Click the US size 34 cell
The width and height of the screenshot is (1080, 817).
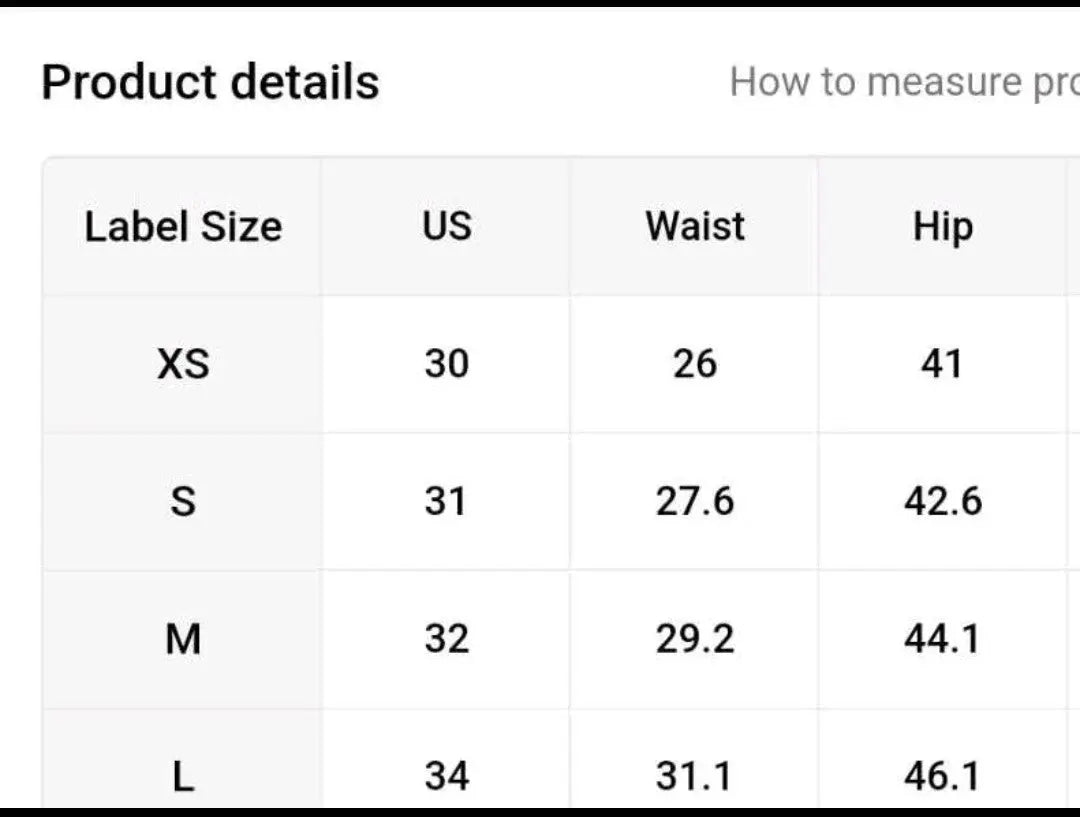click(x=446, y=776)
